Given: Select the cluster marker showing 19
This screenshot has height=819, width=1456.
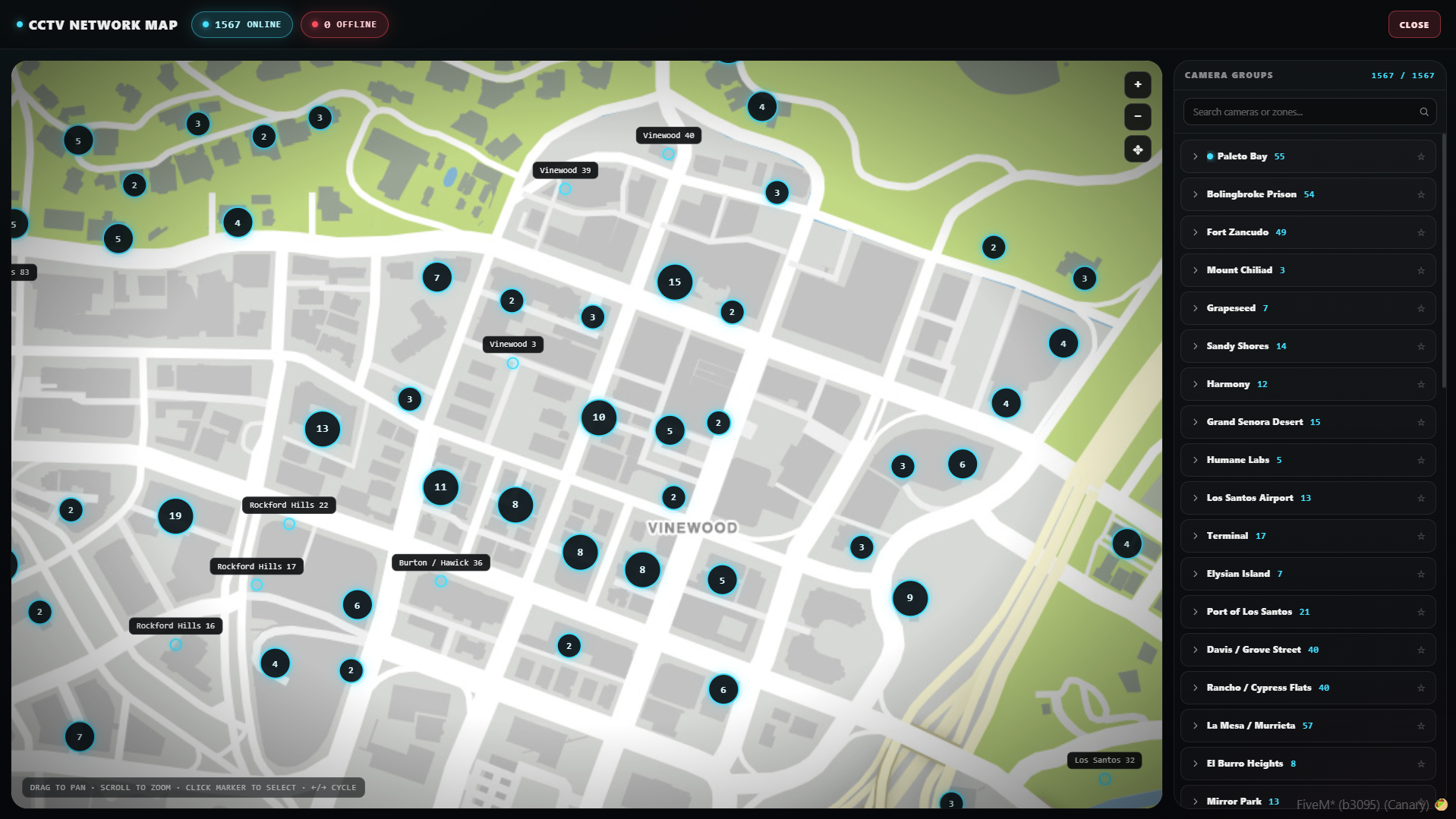Looking at the screenshot, I should tap(175, 516).
